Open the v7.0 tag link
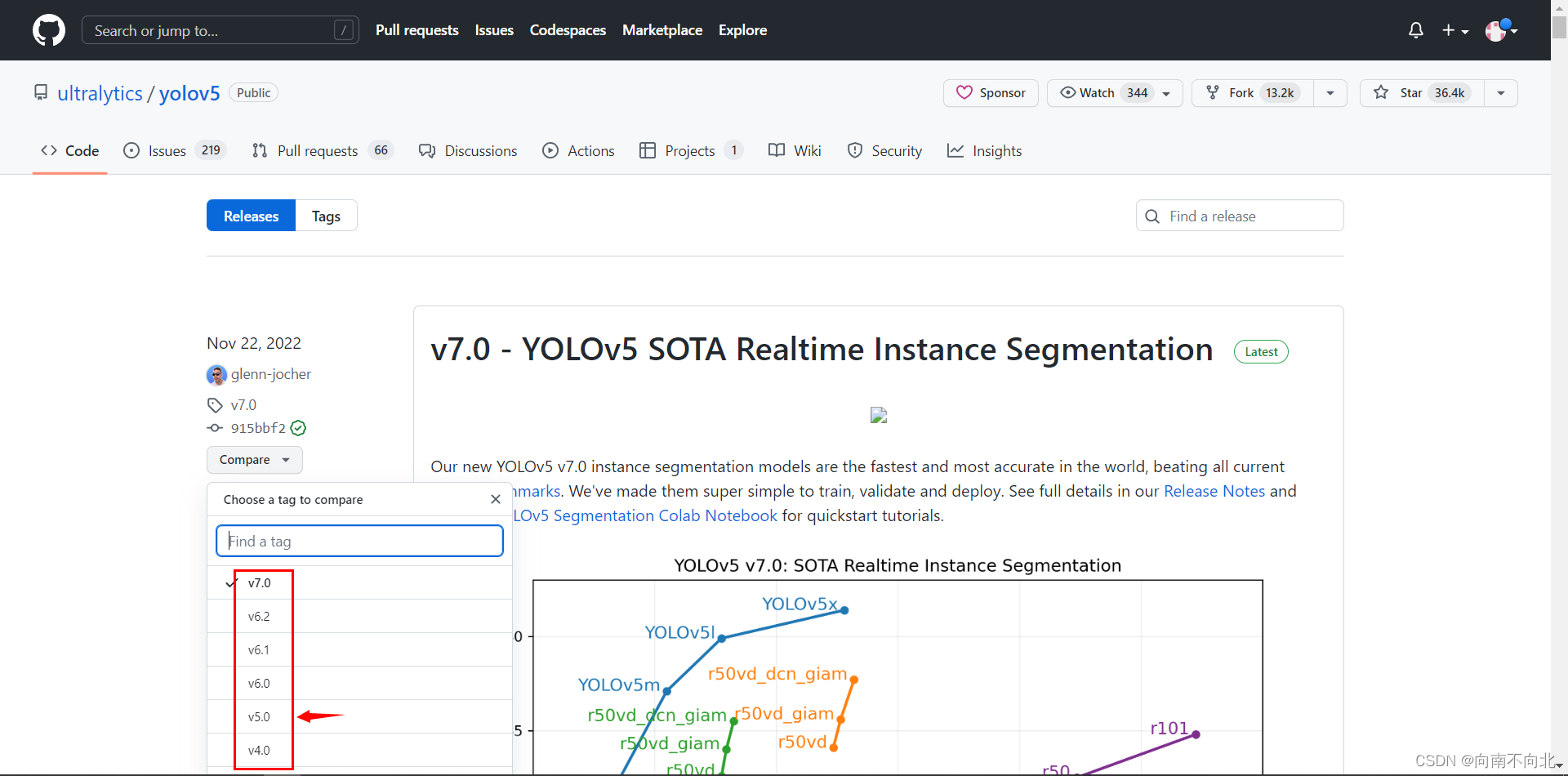Screen dimensions: 1568x776 click(243, 405)
